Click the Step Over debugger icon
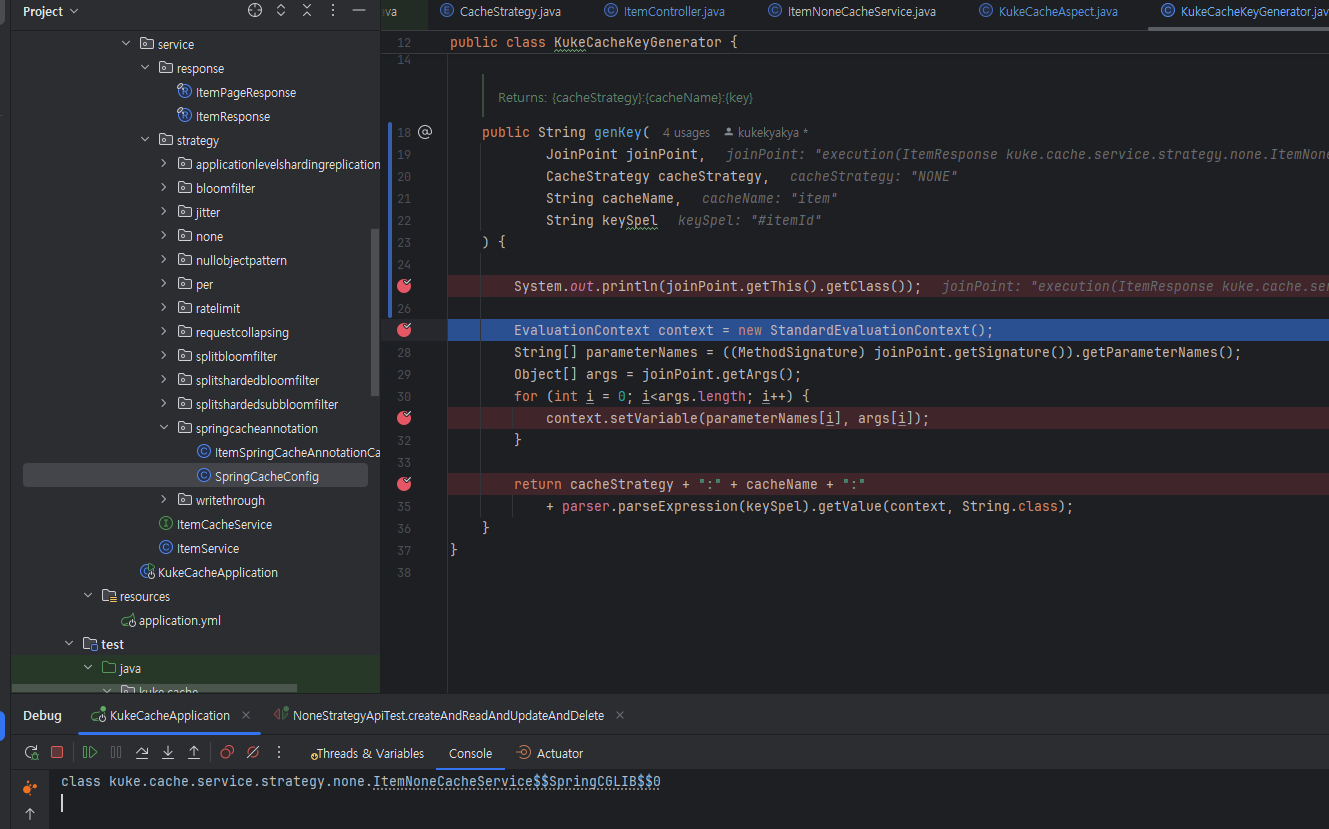Image resolution: width=1329 pixels, height=829 pixels. tap(142, 753)
